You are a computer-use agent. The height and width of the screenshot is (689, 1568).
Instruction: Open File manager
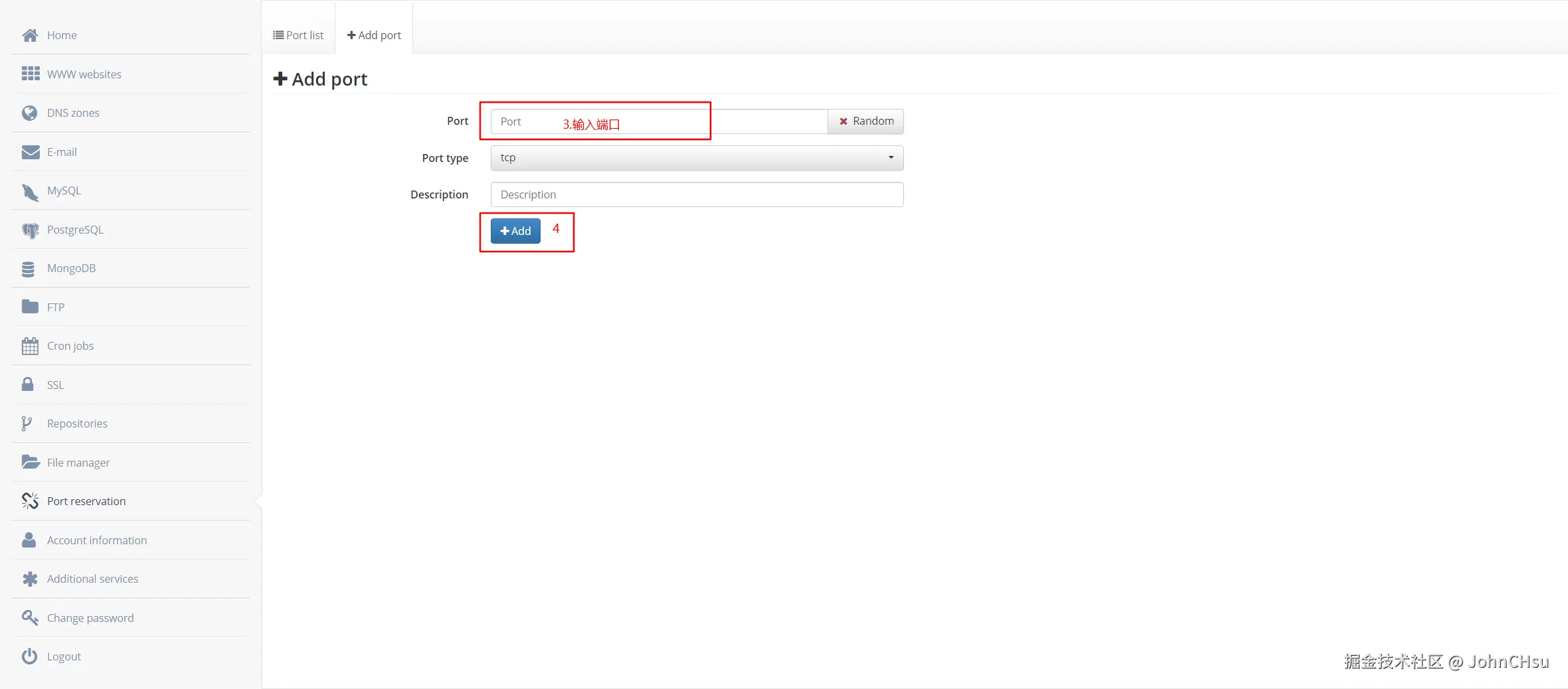coord(78,463)
